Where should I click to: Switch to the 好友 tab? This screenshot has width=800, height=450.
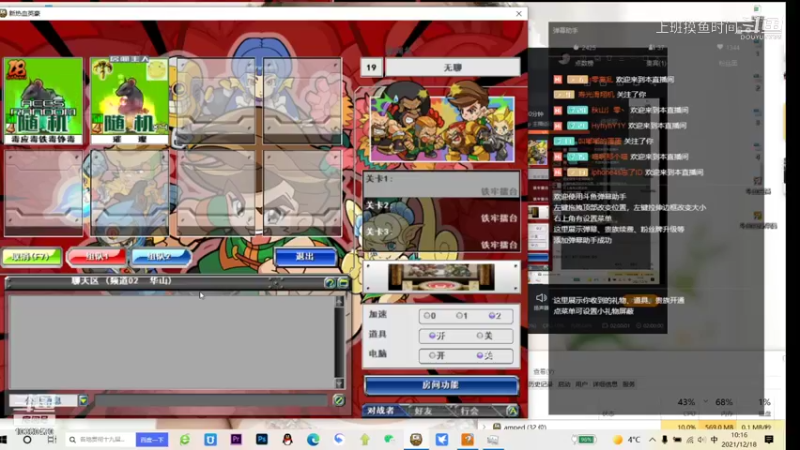pos(423,410)
